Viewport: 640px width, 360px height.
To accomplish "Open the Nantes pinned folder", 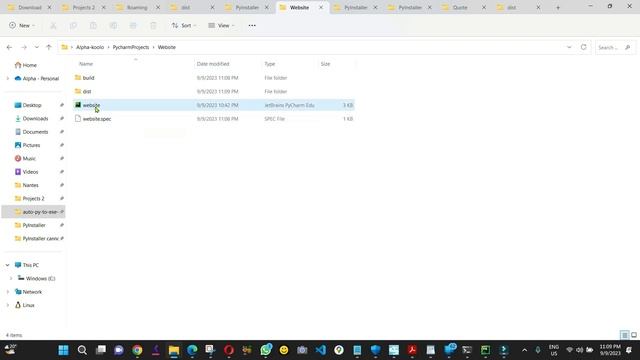I will point(30,185).
